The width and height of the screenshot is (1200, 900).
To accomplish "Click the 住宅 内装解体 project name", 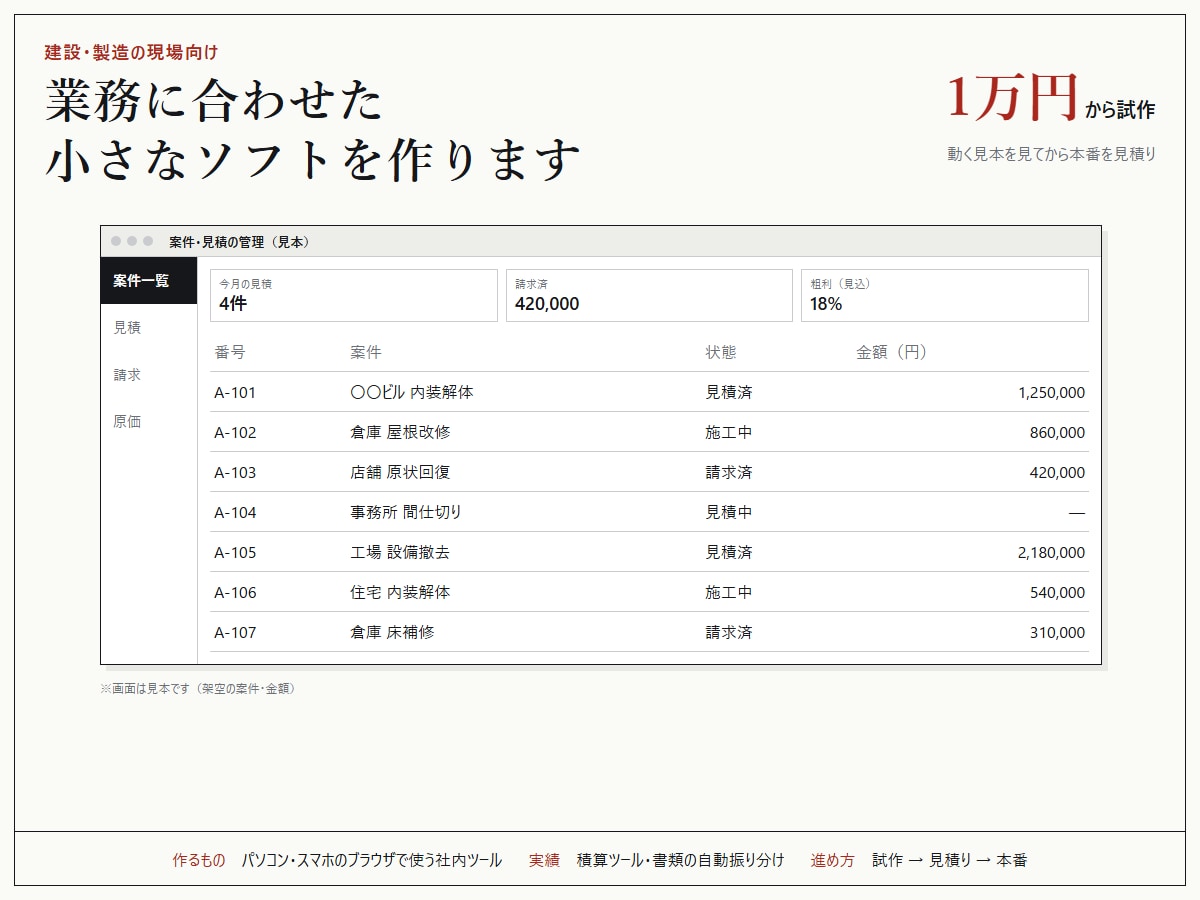I will click(x=400, y=592).
